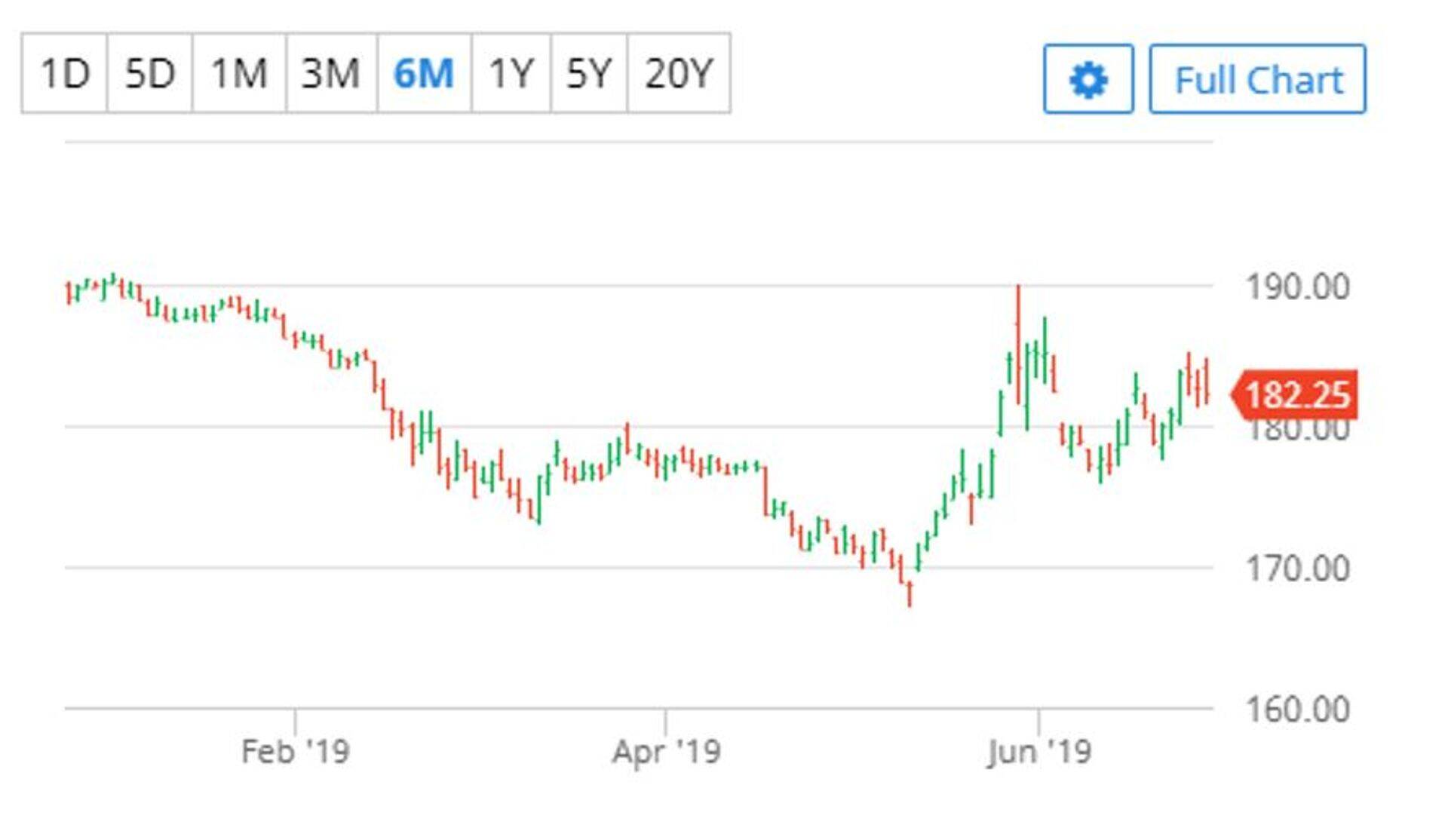Click the Feb '19 date label

point(295,751)
